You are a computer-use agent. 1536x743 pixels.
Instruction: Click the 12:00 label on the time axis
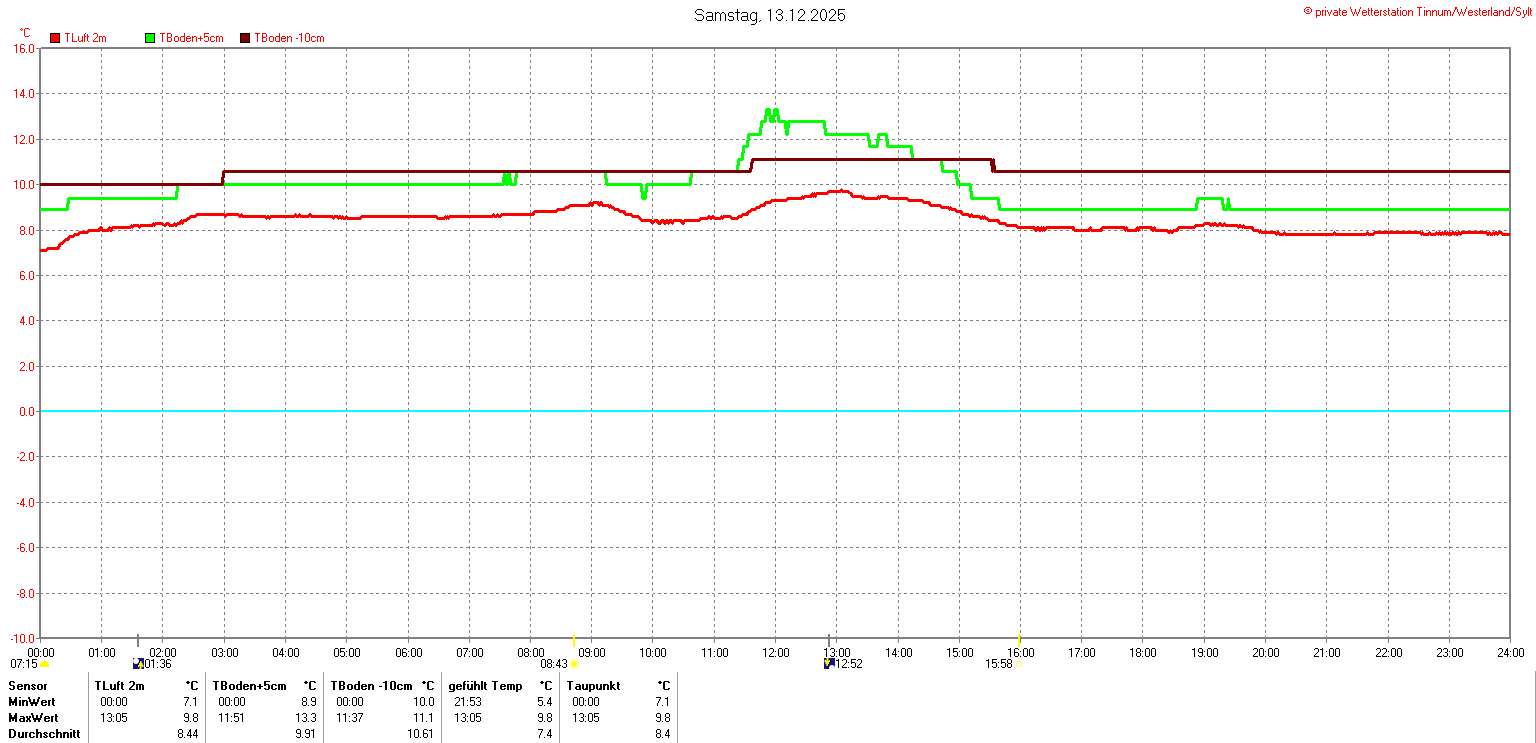coord(775,652)
